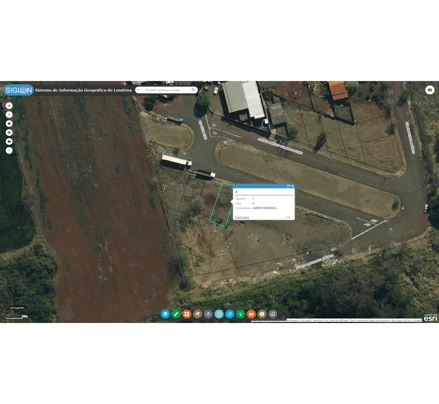Click the address search input field

(x=166, y=90)
